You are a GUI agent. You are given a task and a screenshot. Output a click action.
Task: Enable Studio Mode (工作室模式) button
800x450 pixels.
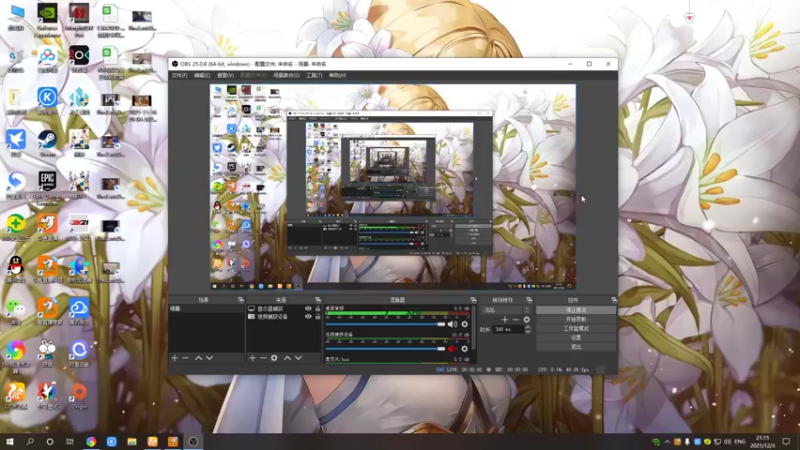pos(576,329)
